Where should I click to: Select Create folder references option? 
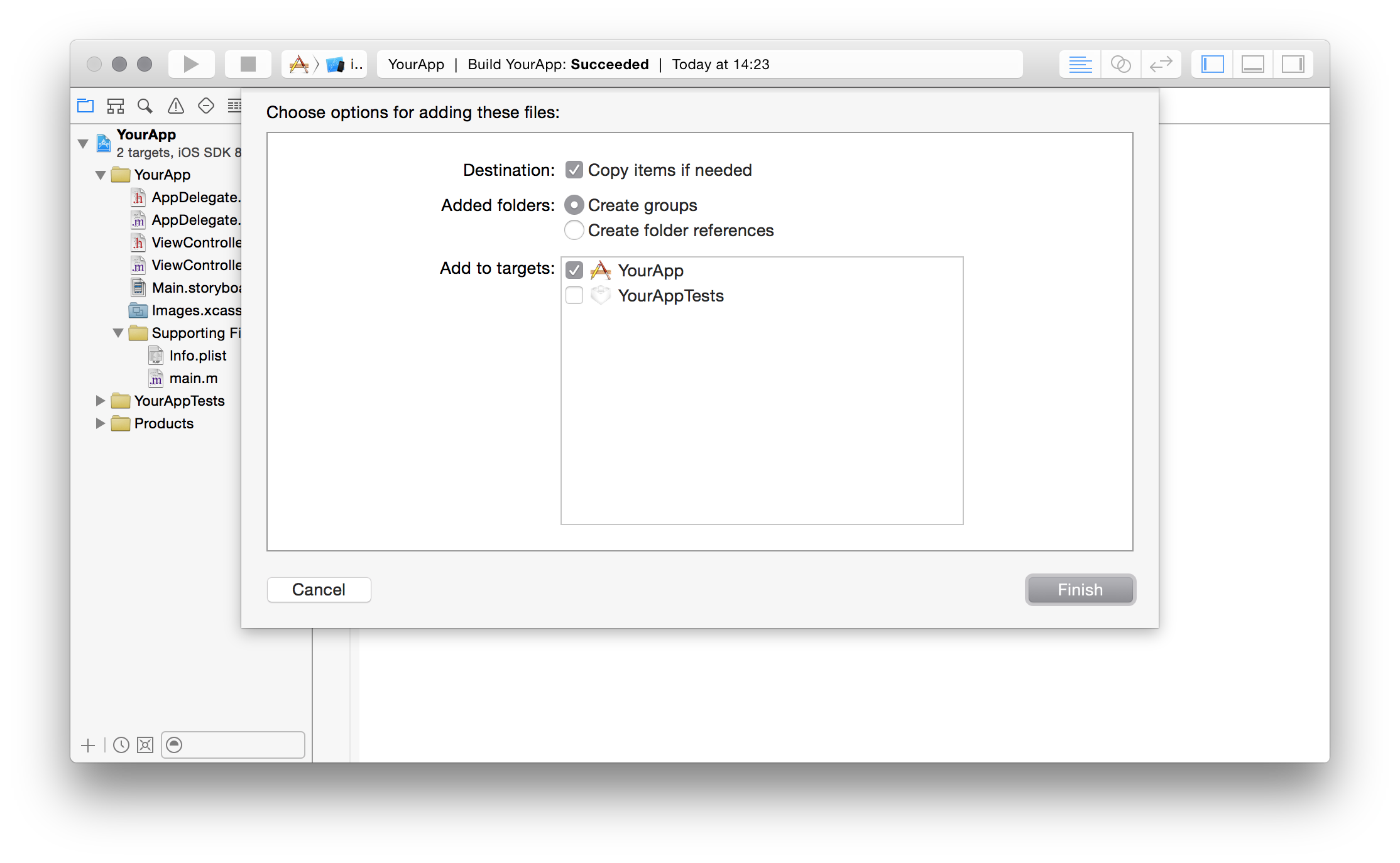(x=574, y=231)
